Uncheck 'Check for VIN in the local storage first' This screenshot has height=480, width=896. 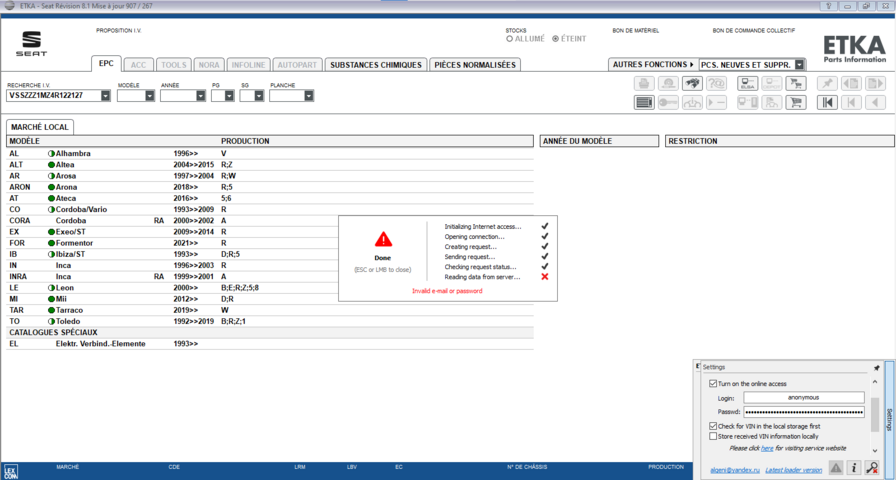[713, 426]
